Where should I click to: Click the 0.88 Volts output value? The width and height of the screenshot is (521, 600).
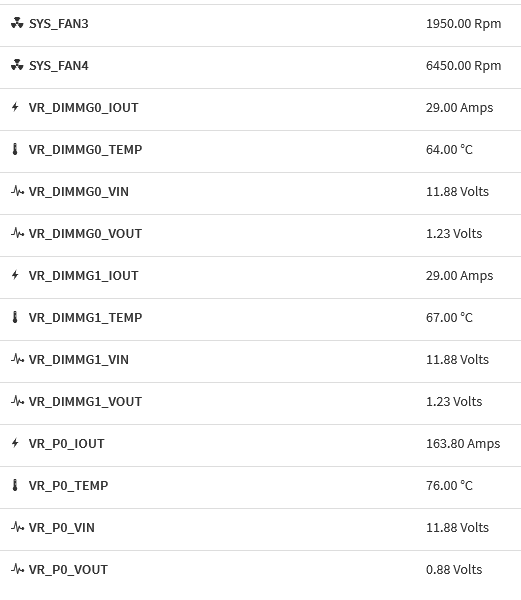pyautogui.click(x=454, y=569)
